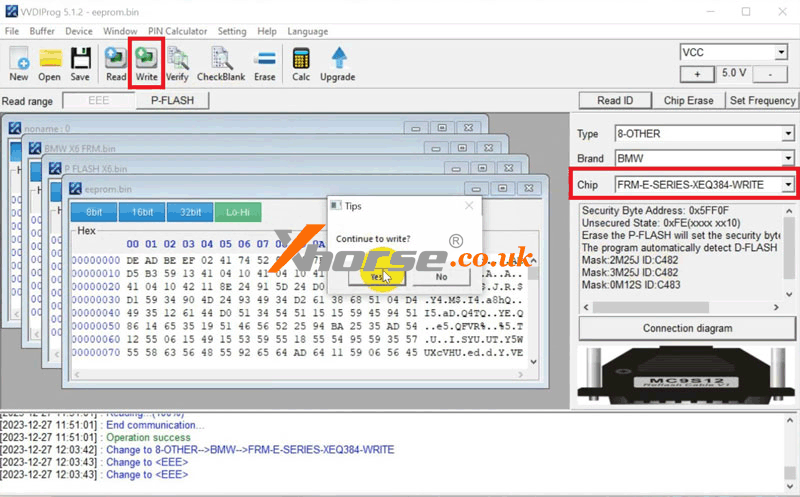Select the P-FLASH read range tab
The image size is (800, 497).
click(x=173, y=100)
